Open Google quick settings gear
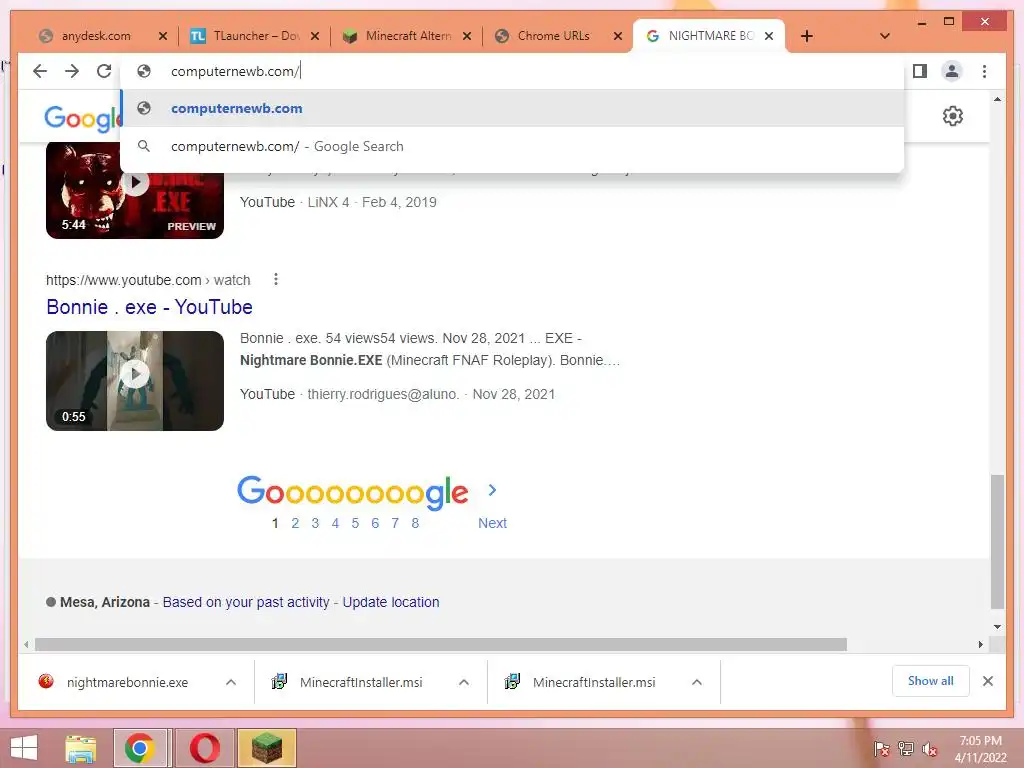Screen dimensions: 1024x768 953,116
